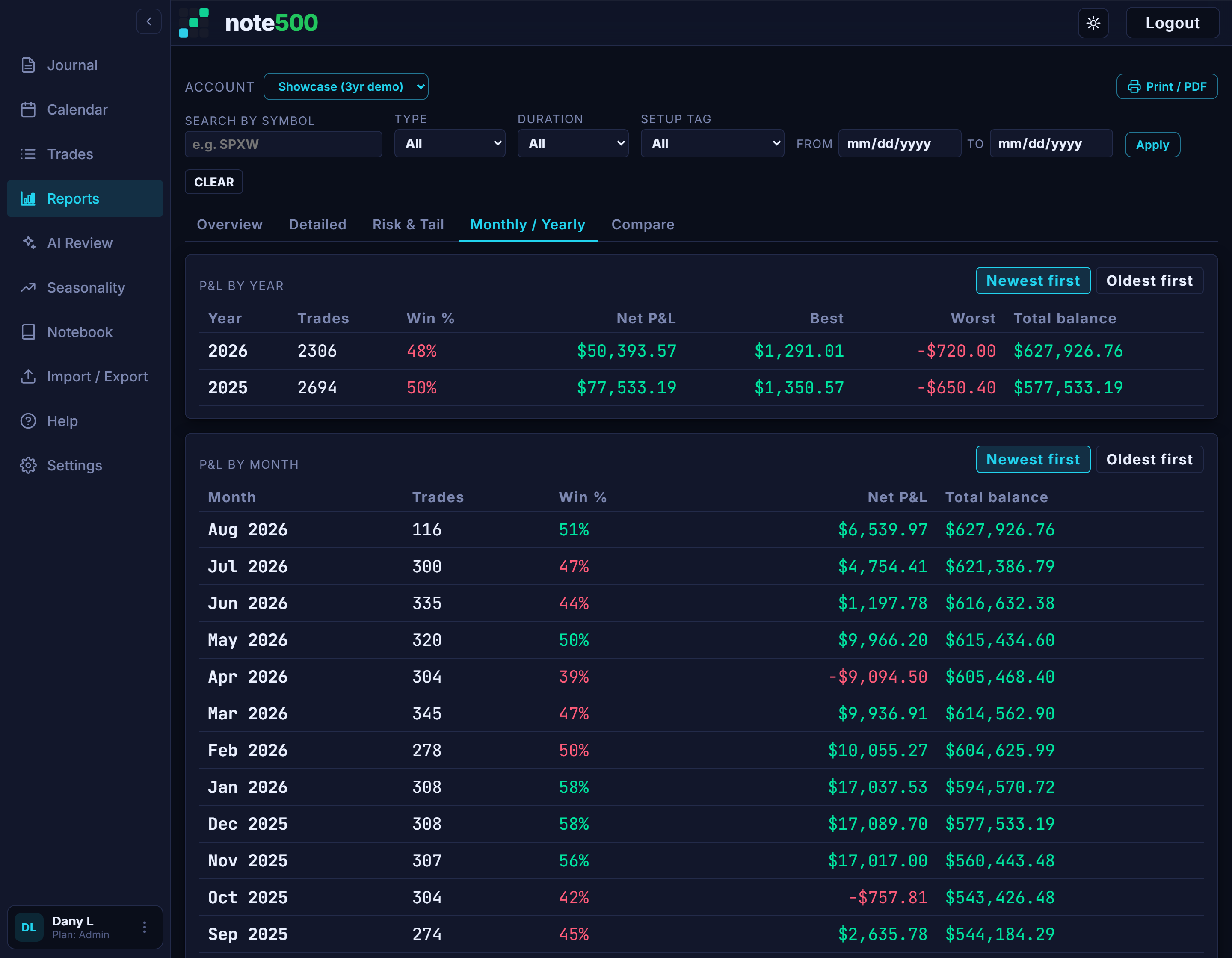Viewport: 1232px width, 958px height.
Task: Click the 2025 year row label
Action: click(227, 387)
